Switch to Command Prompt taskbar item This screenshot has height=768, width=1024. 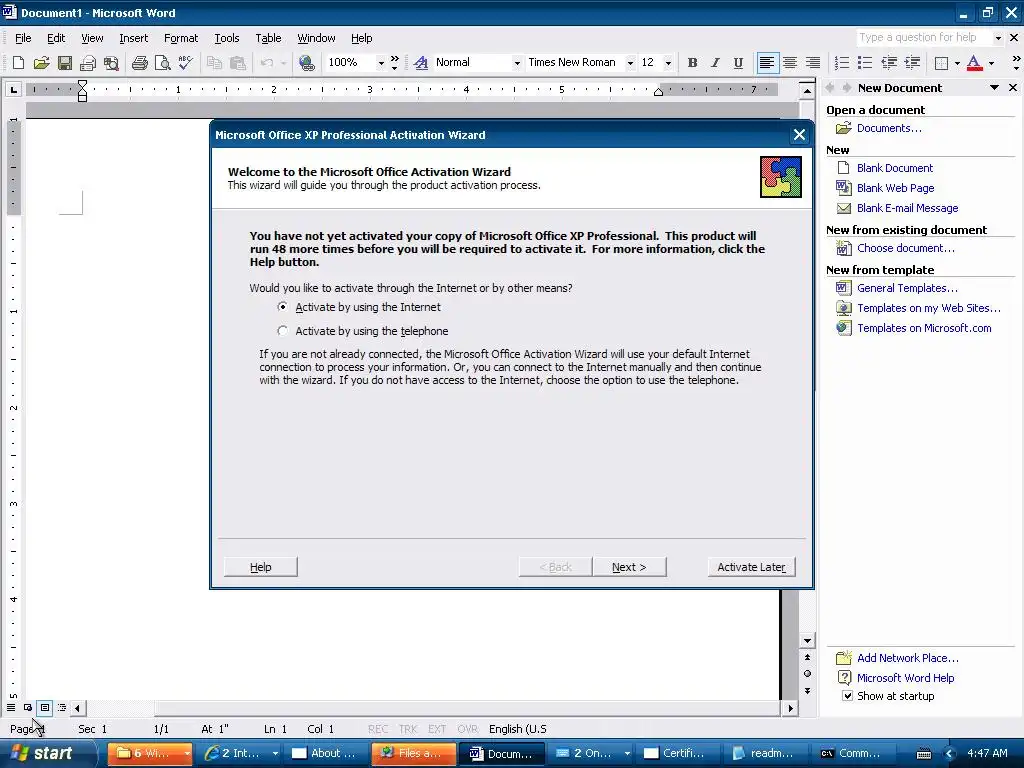850,753
